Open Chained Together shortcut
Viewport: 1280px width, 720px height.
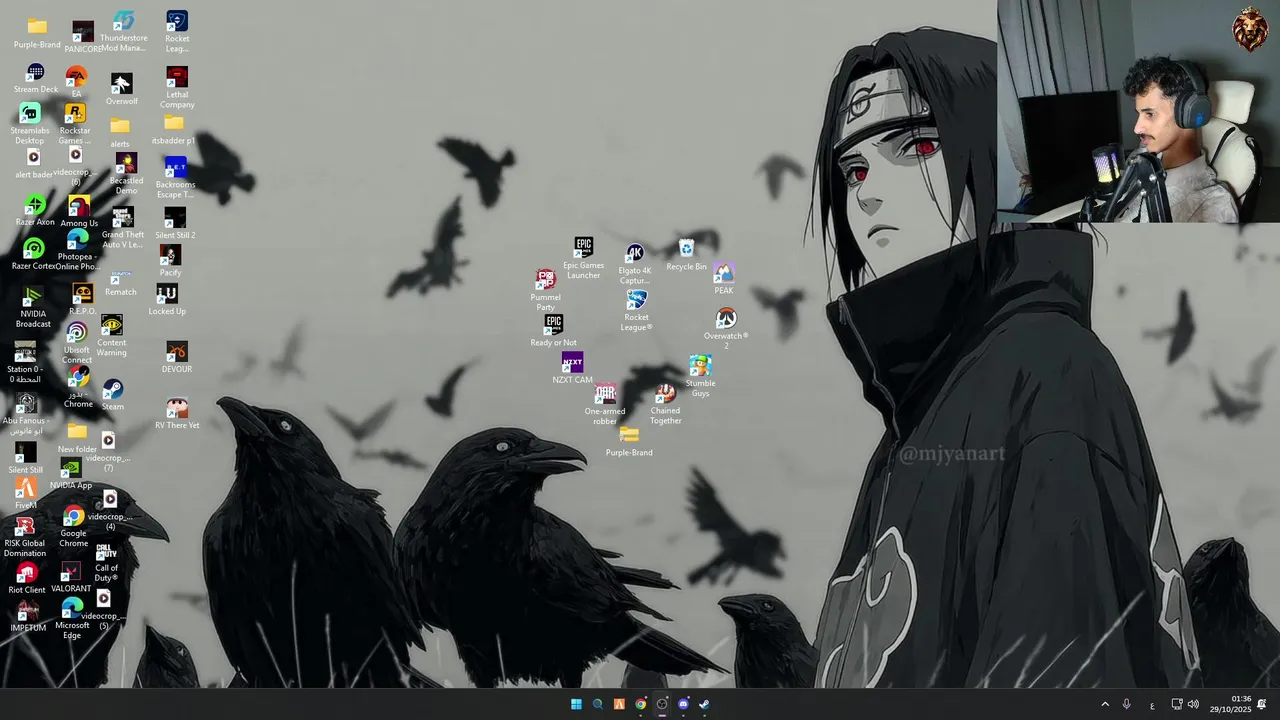click(x=665, y=405)
